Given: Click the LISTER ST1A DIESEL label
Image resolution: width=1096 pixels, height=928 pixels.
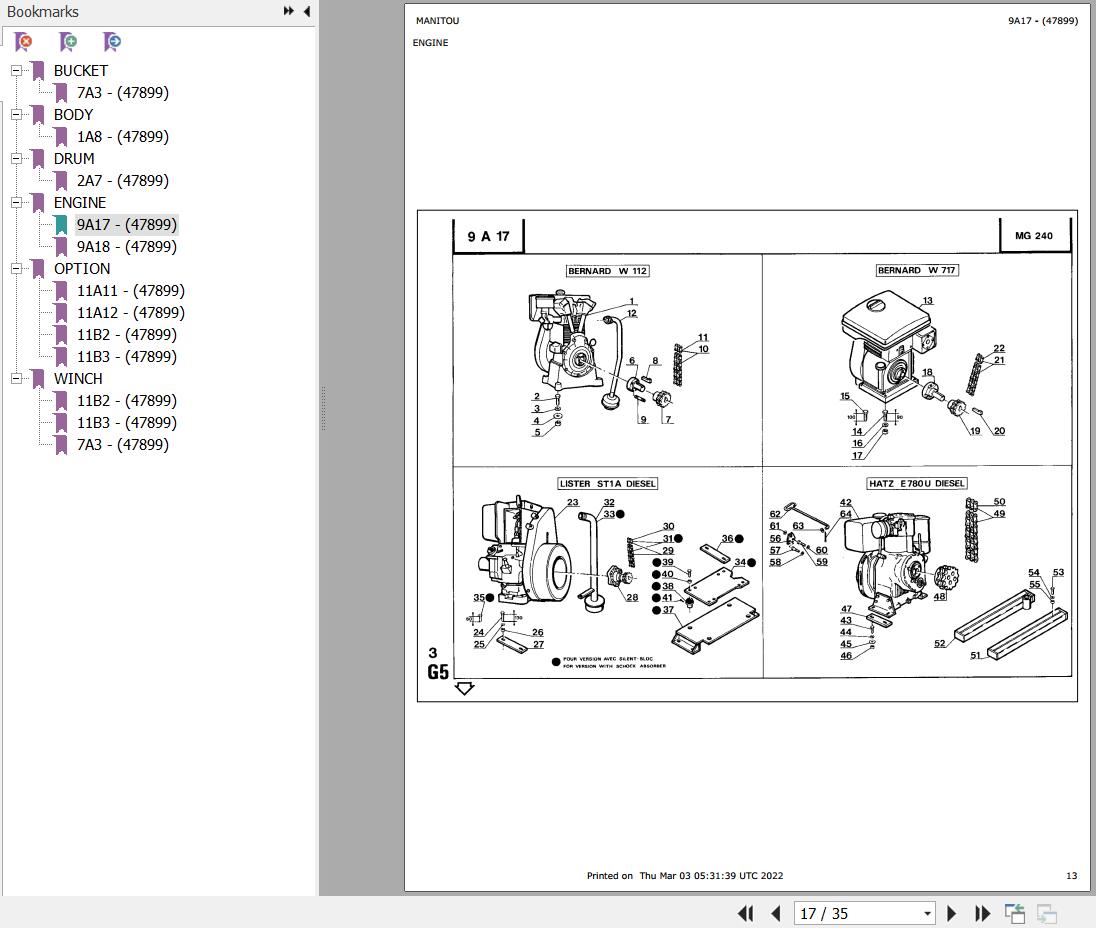Looking at the screenshot, I should click(x=607, y=484).
